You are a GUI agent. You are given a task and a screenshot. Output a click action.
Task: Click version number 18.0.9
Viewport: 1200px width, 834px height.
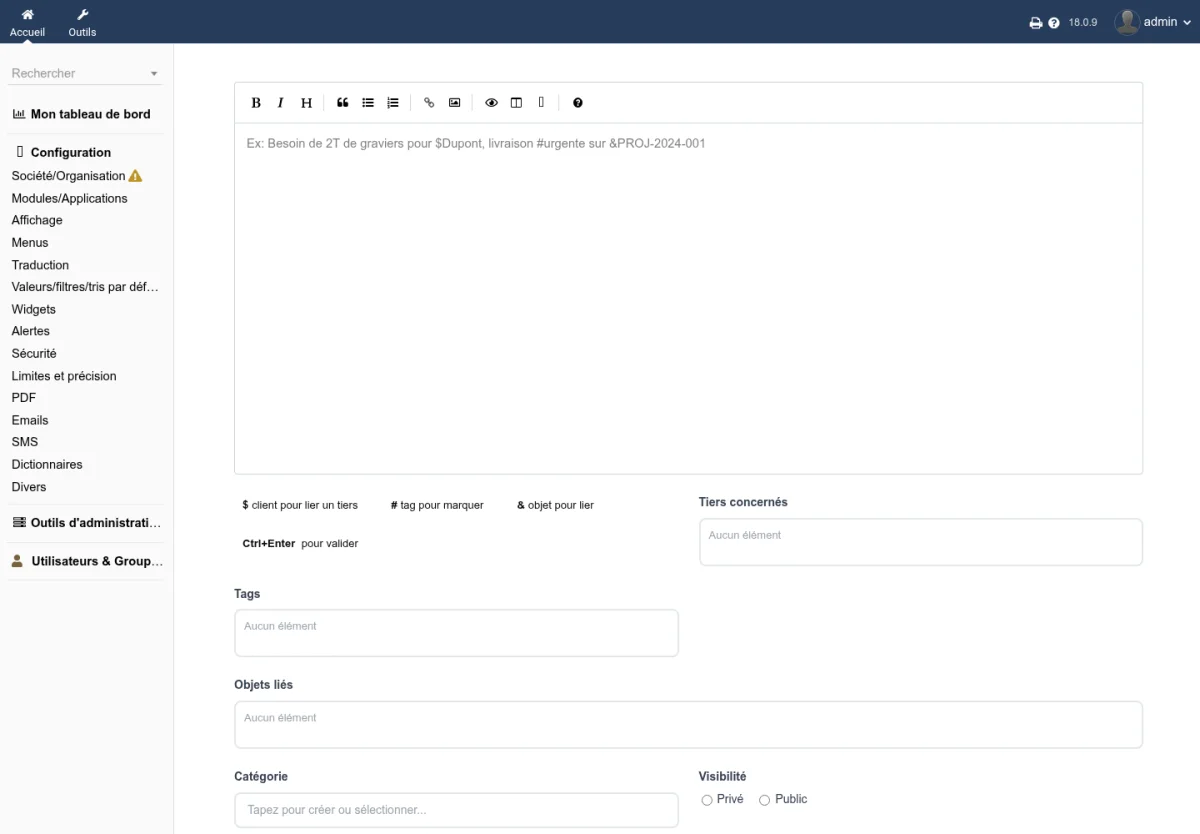1083,23
